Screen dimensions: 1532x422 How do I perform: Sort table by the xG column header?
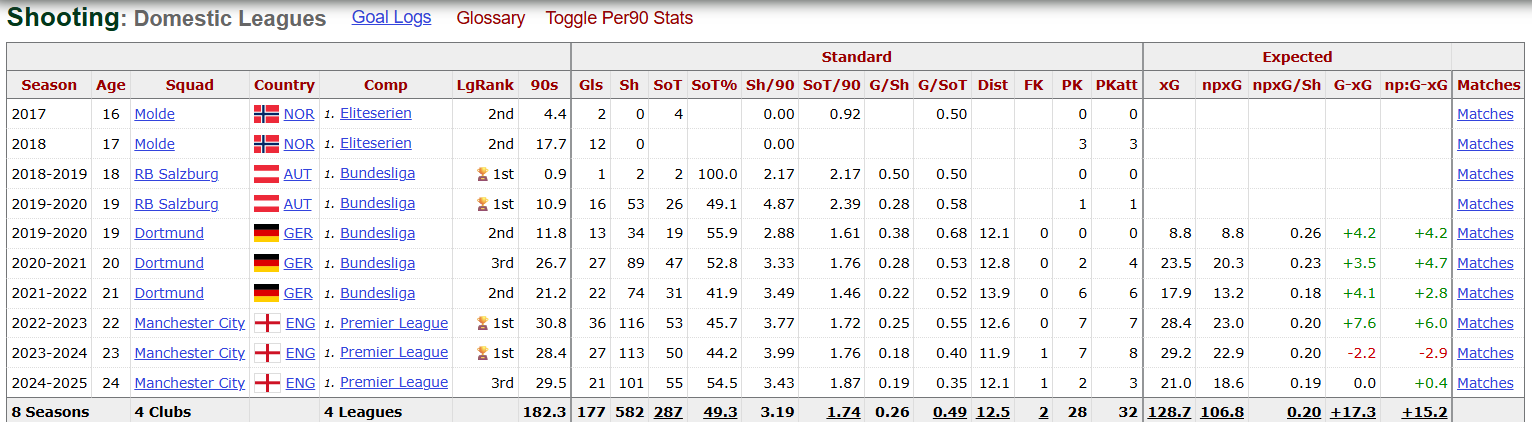pyautogui.click(x=1169, y=85)
